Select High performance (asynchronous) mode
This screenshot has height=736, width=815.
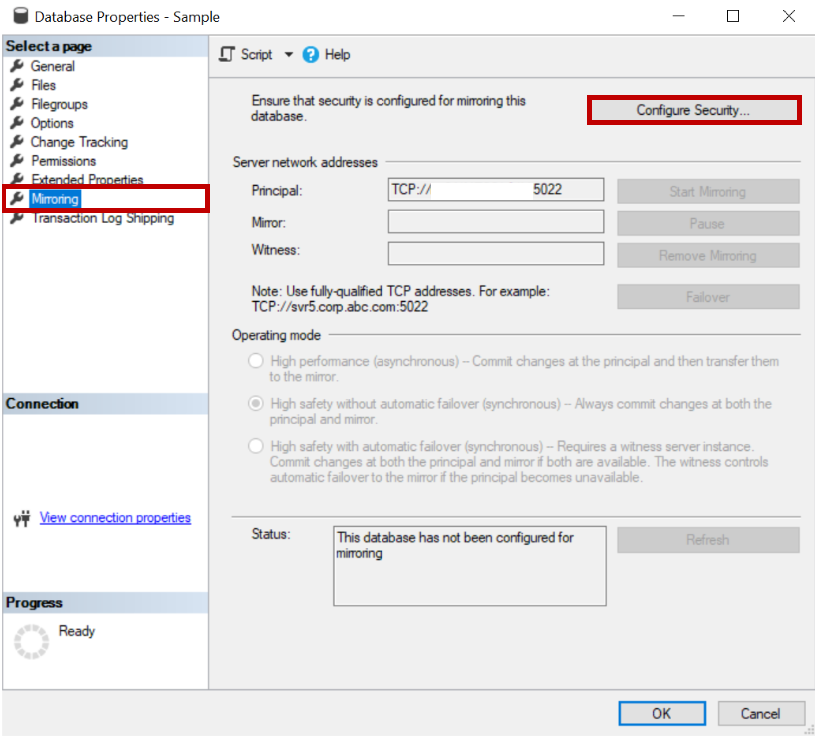(255, 361)
